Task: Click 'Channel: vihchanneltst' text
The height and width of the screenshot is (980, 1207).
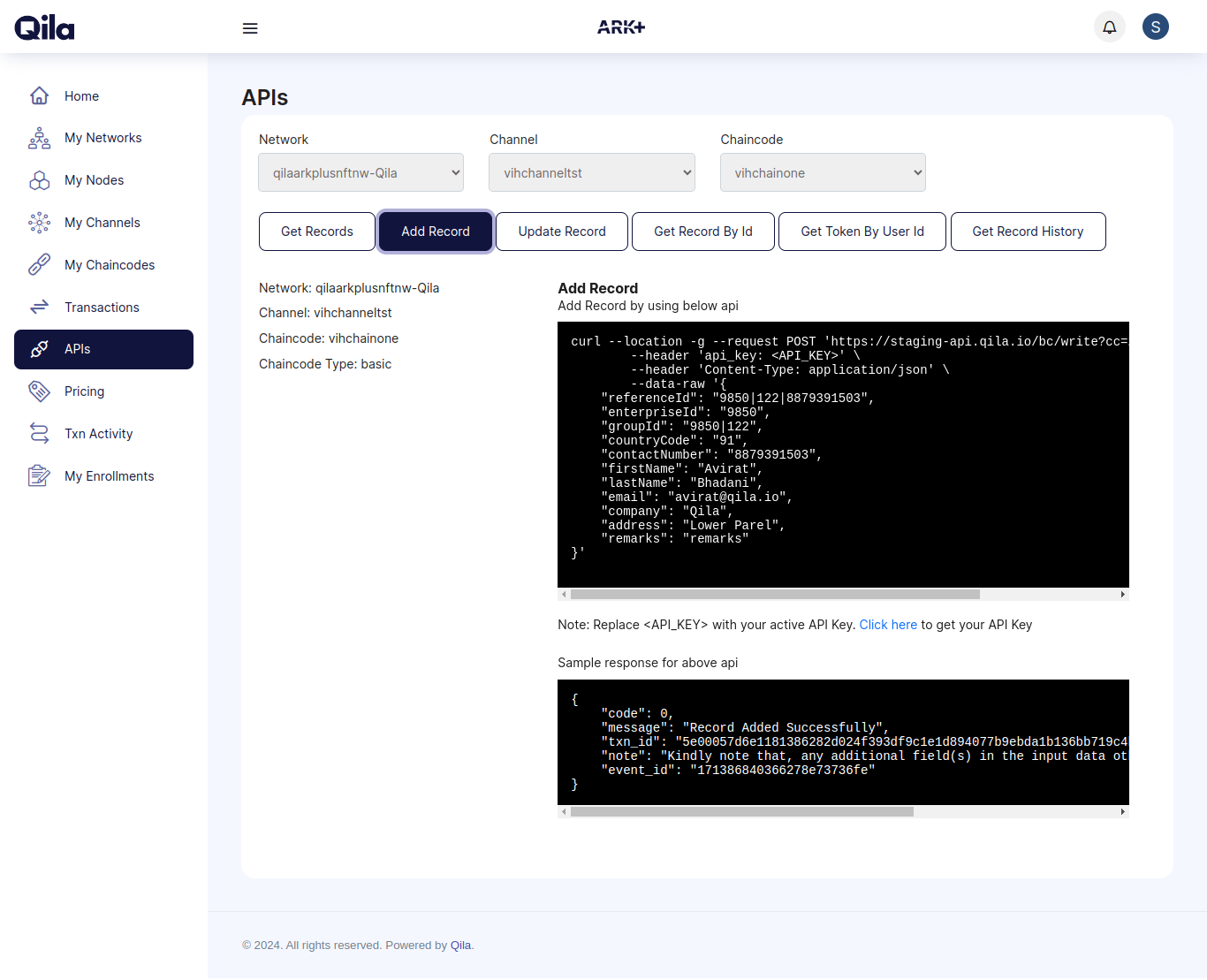Action: [x=325, y=313]
